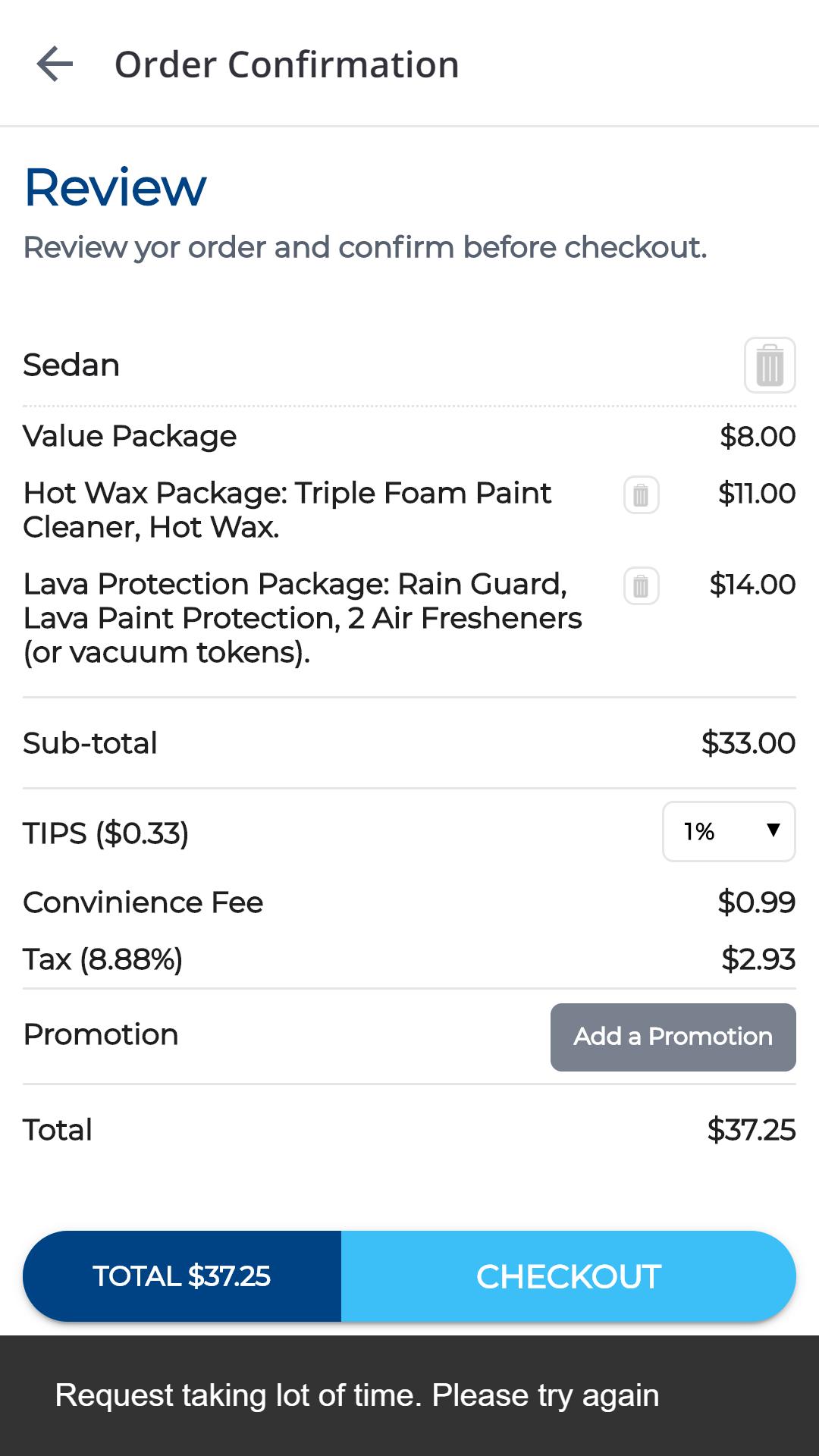819x1456 pixels.
Task: Tap the Promotion label
Action: pos(101,1034)
